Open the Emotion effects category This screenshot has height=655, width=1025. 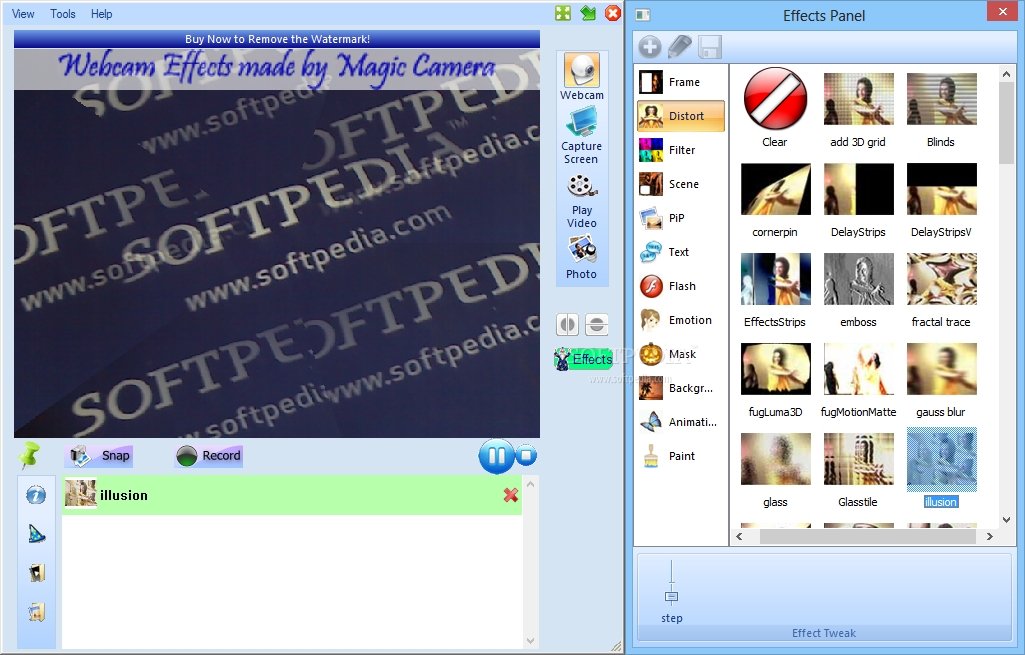point(681,320)
